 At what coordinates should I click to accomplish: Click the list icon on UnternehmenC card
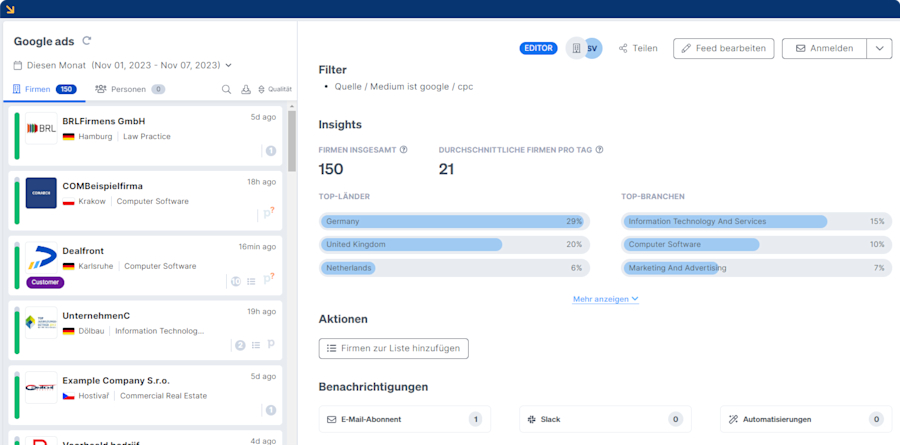[x=256, y=345]
